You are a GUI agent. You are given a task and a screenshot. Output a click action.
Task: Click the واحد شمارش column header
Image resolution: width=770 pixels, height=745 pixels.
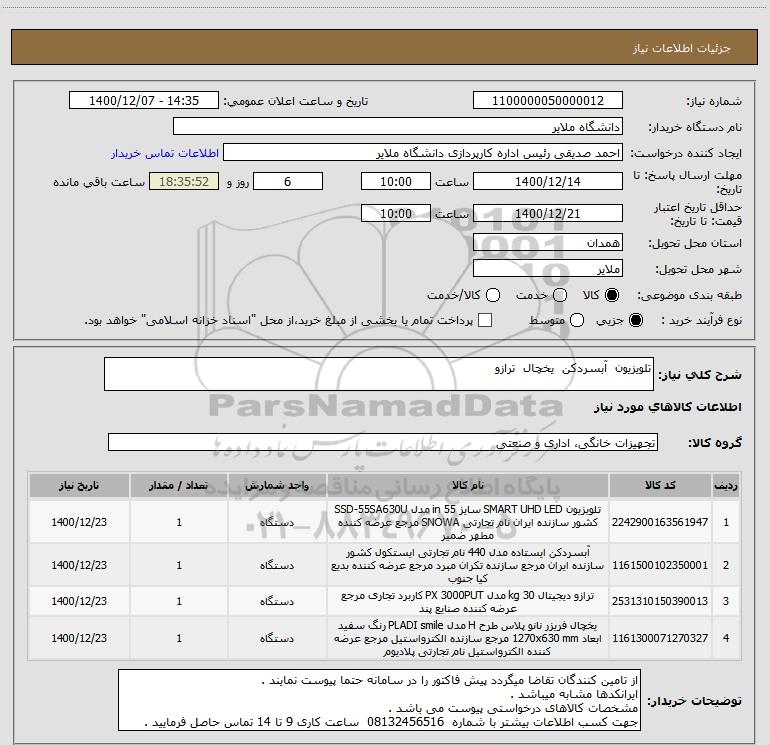pyautogui.click(x=277, y=485)
